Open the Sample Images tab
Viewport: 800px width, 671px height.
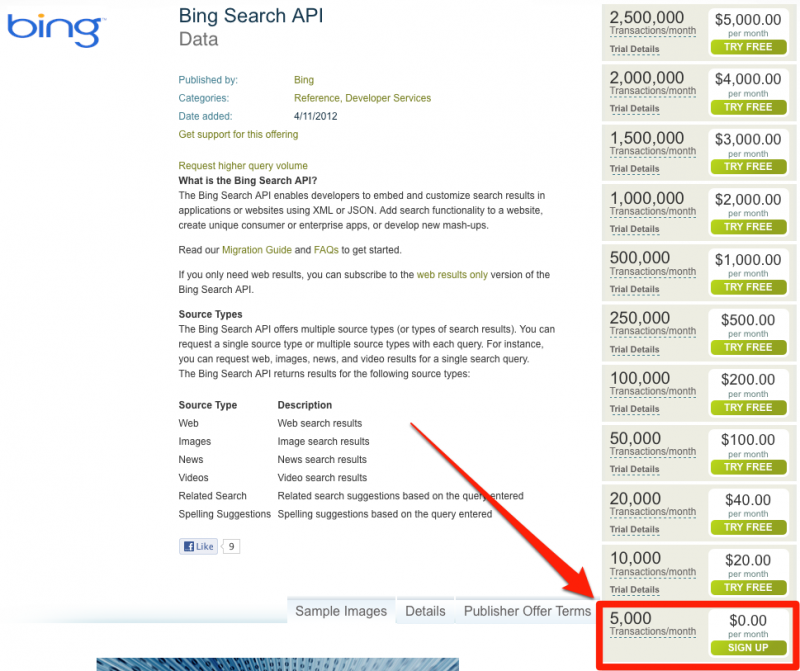tap(341, 611)
